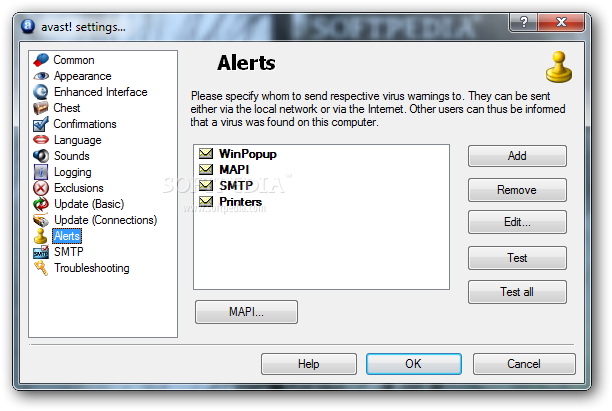Click the Add button
Image resolution: width=612 pixels, height=411 pixels.
pyautogui.click(x=517, y=156)
